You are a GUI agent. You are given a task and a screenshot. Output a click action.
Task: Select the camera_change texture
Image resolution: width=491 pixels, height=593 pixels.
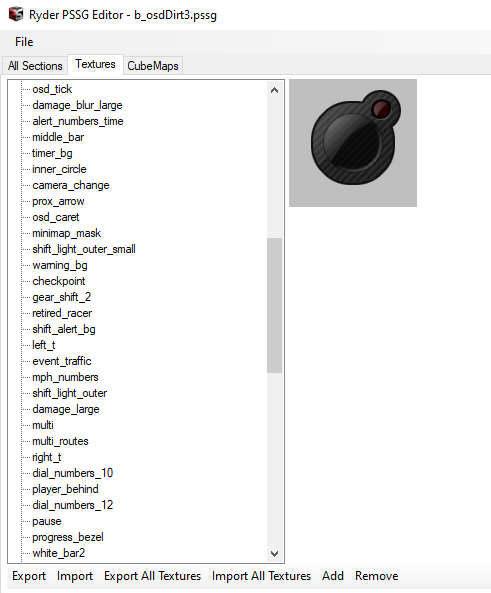71,185
